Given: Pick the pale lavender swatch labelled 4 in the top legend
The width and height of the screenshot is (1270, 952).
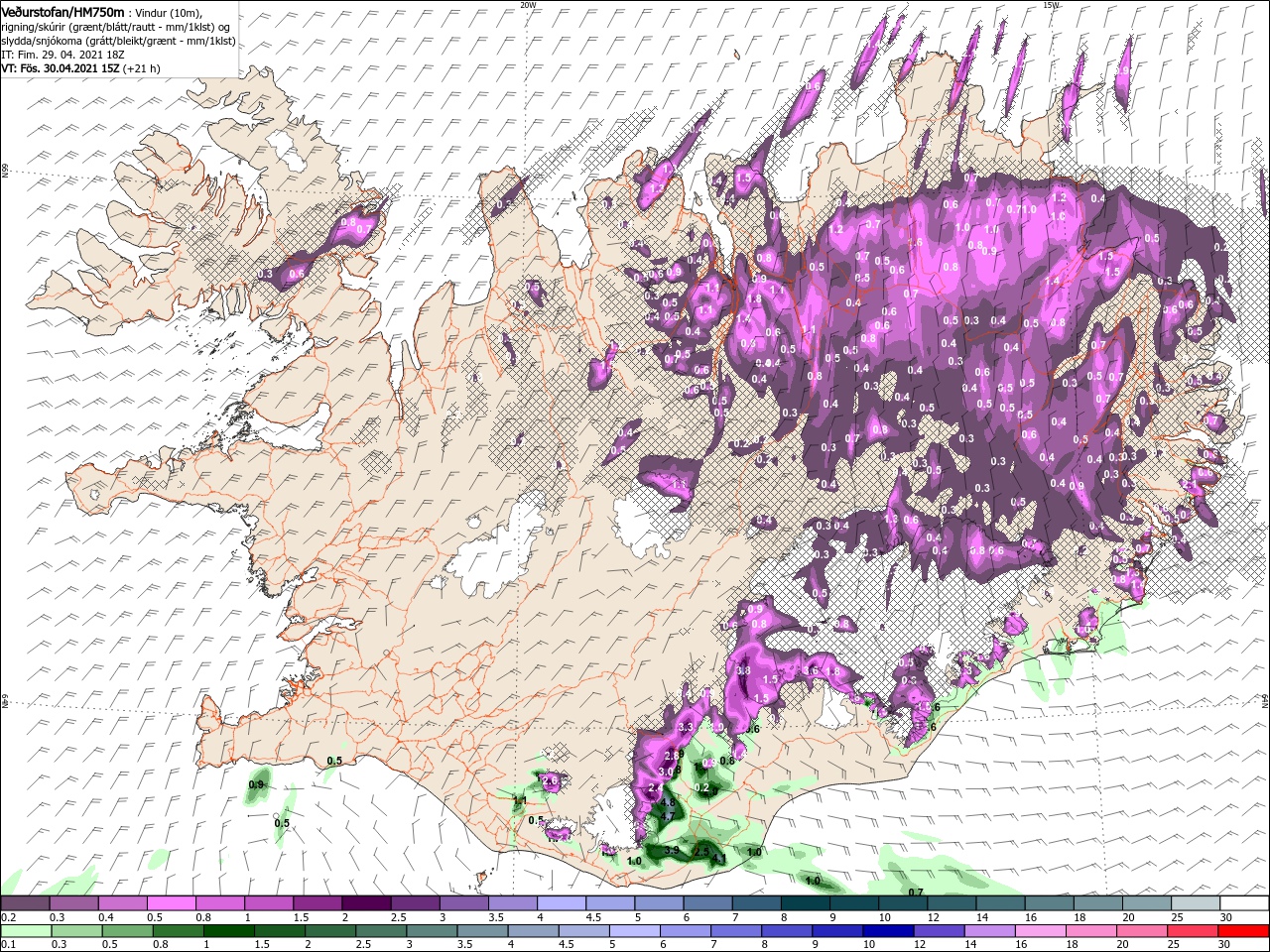Looking at the screenshot, I should pos(561,903).
